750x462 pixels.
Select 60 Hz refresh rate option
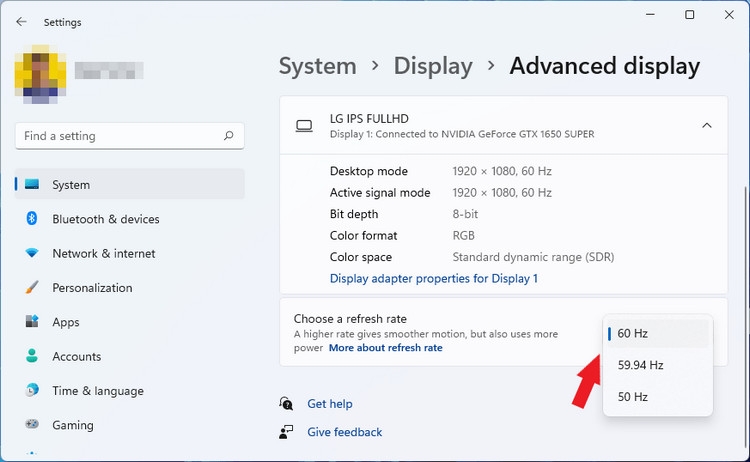[x=658, y=333]
